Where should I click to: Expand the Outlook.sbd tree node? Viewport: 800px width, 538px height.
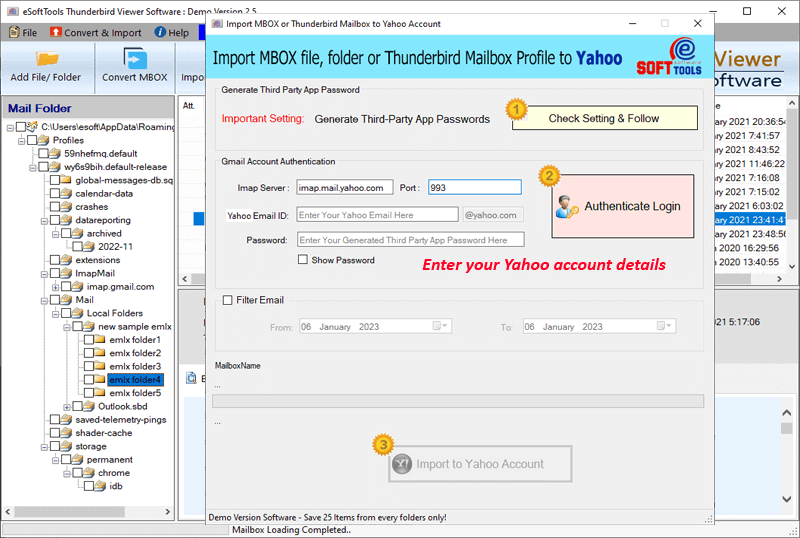66,407
